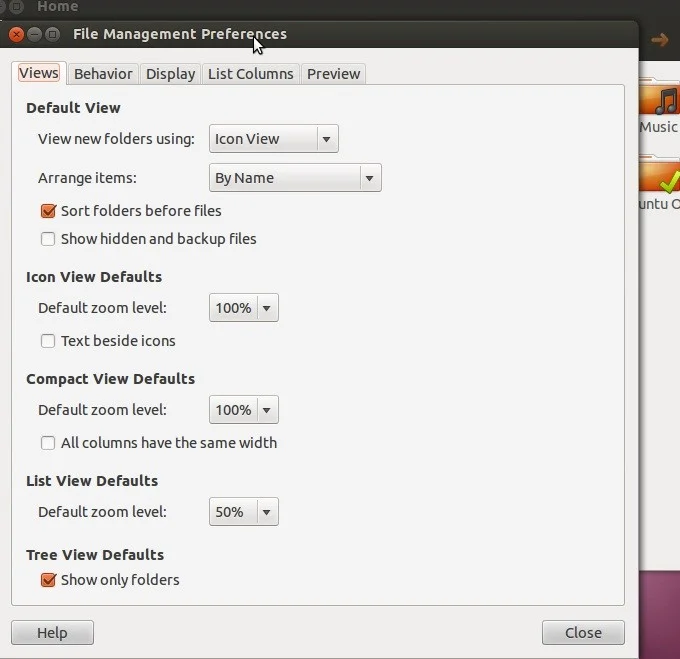This screenshot has width=680, height=659.
Task: Click the List View Defaults heading
Action: [x=92, y=481]
